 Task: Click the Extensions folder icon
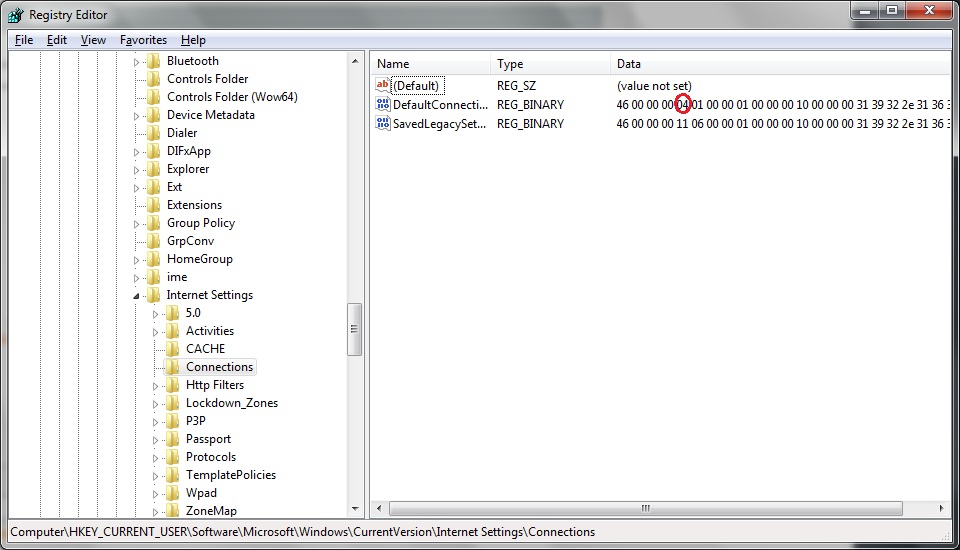click(154, 205)
